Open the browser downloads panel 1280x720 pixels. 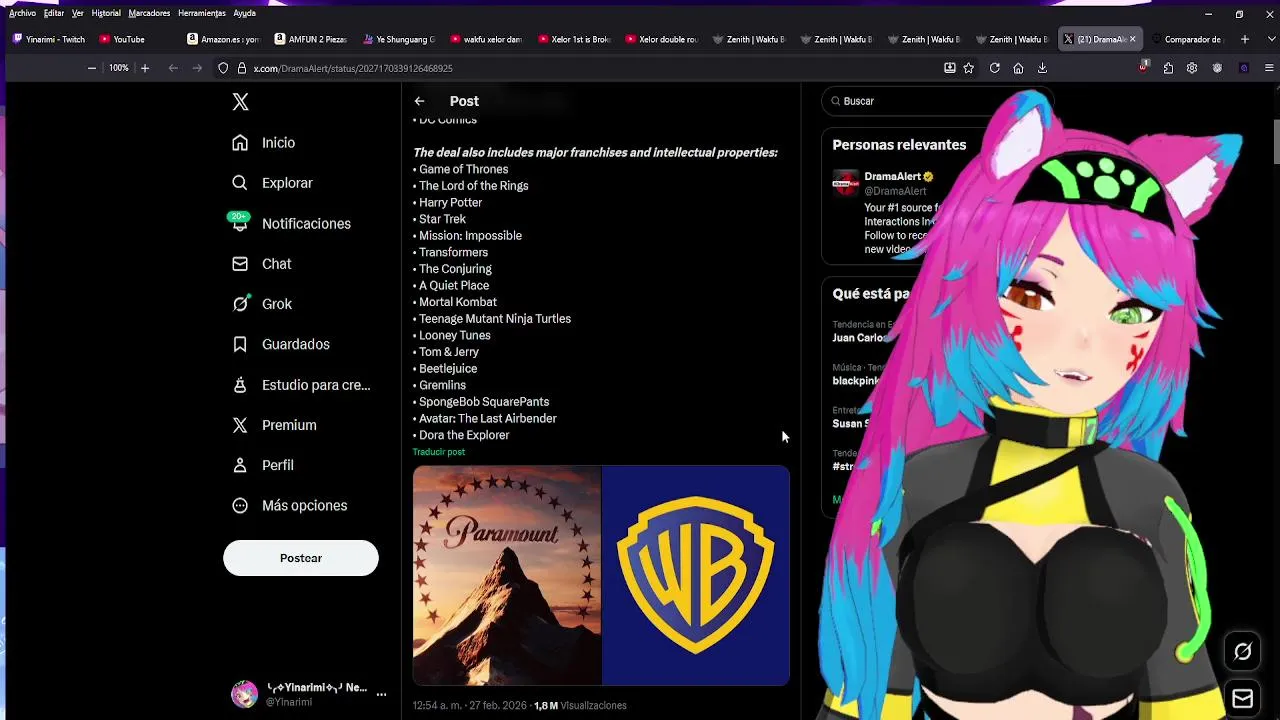[1042, 68]
